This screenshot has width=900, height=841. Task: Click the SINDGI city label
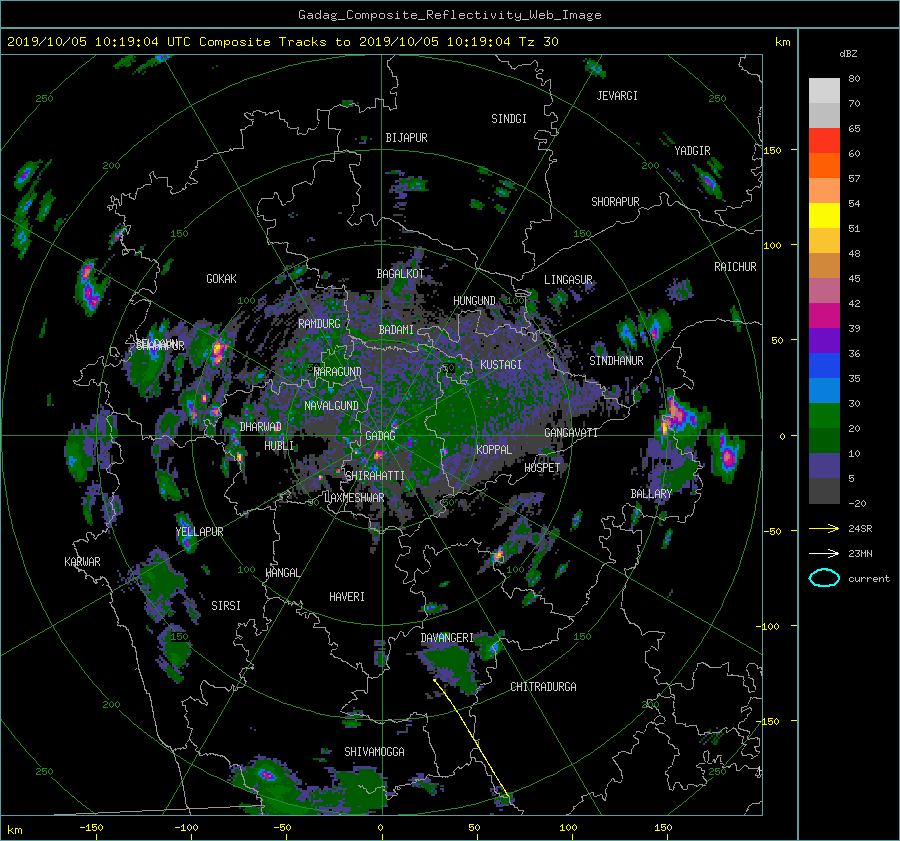(x=509, y=119)
